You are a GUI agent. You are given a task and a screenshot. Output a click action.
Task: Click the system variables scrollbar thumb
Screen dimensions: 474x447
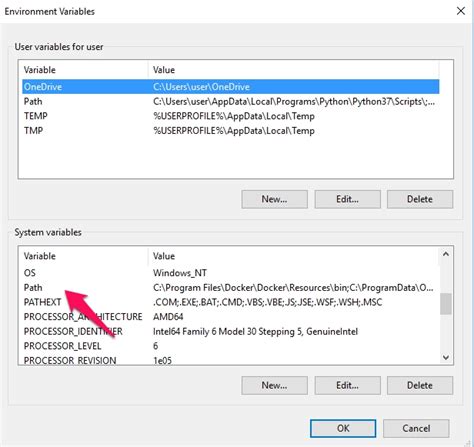click(x=446, y=304)
